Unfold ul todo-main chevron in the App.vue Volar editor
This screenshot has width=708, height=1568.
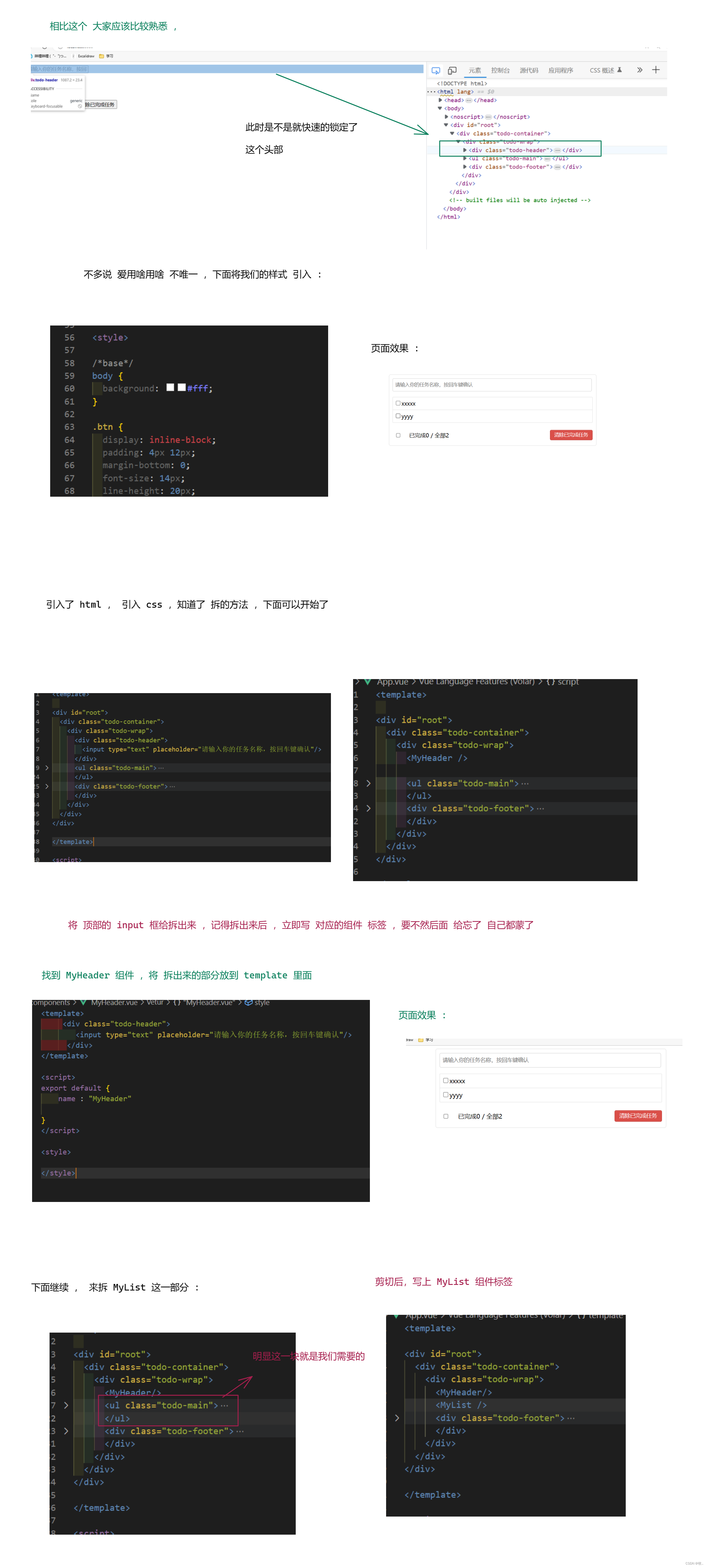pyautogui.click(x=369, y=784)
